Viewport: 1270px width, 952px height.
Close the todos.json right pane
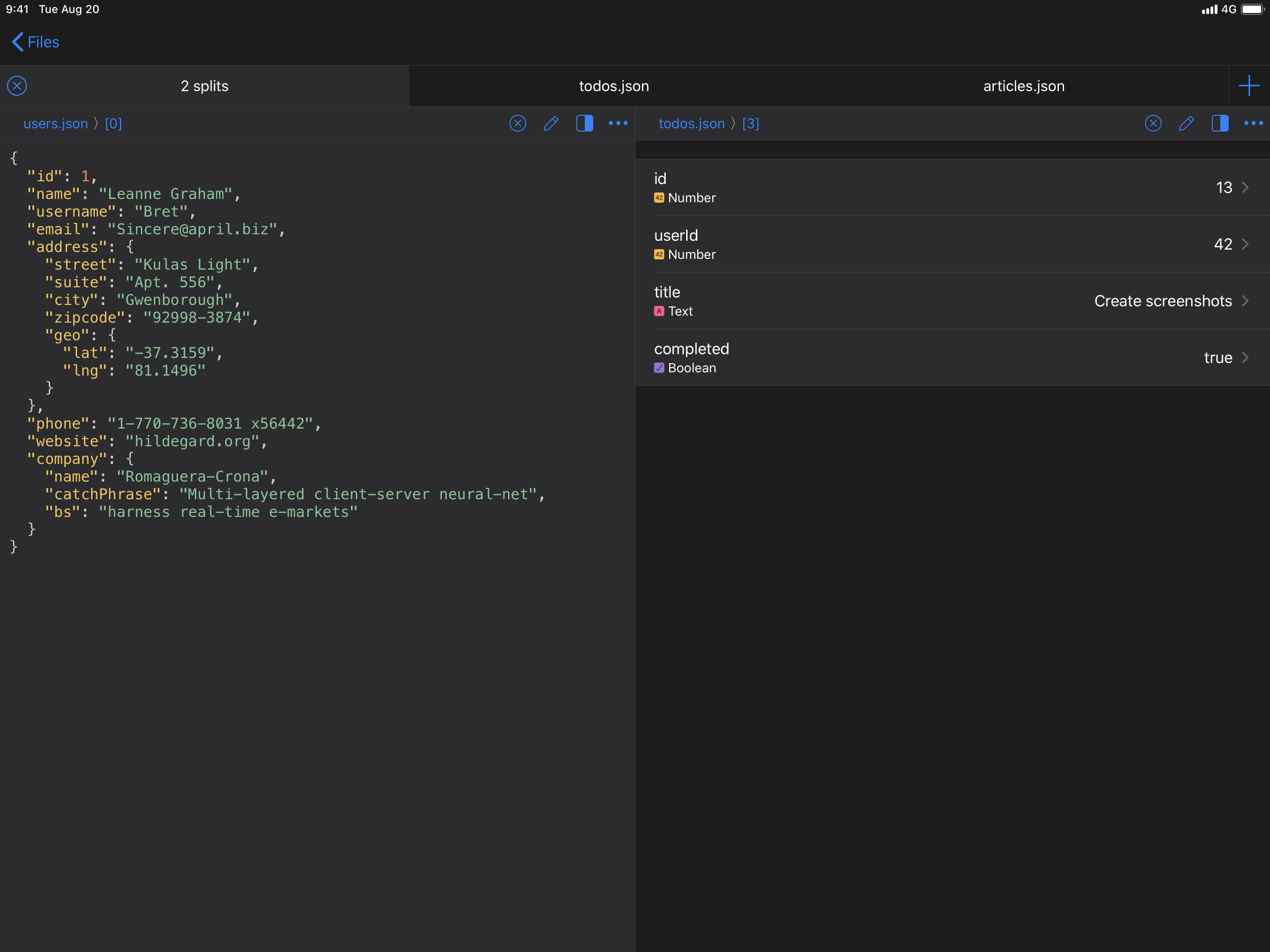click(1153, 124)
